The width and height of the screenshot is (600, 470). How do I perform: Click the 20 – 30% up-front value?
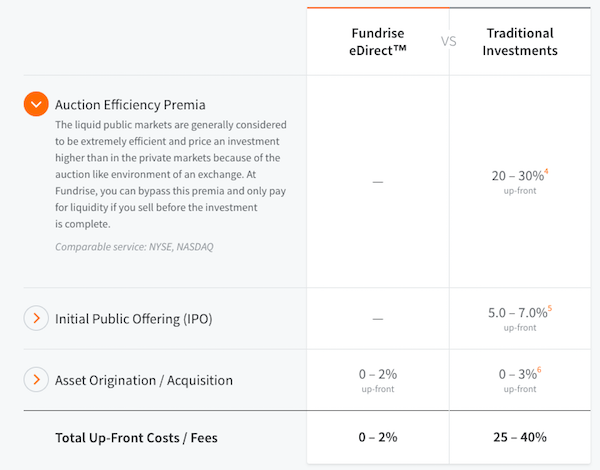coord(517,175)
